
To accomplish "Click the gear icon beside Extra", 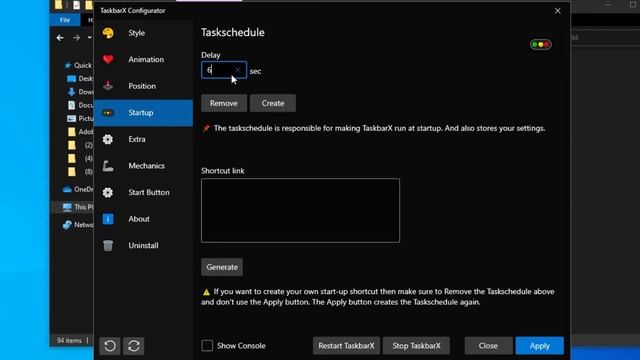I will [x=108, y=139].
